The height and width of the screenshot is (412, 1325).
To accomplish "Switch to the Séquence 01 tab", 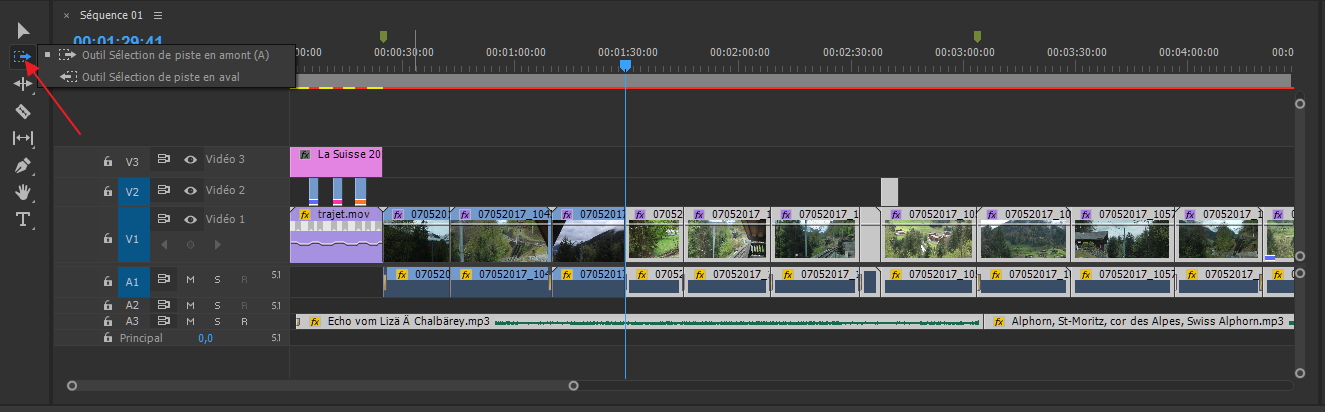I will 111,16.
